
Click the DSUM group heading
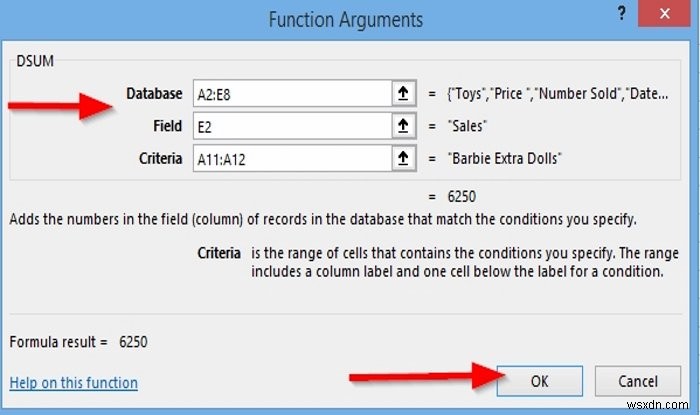click(36, 62)
